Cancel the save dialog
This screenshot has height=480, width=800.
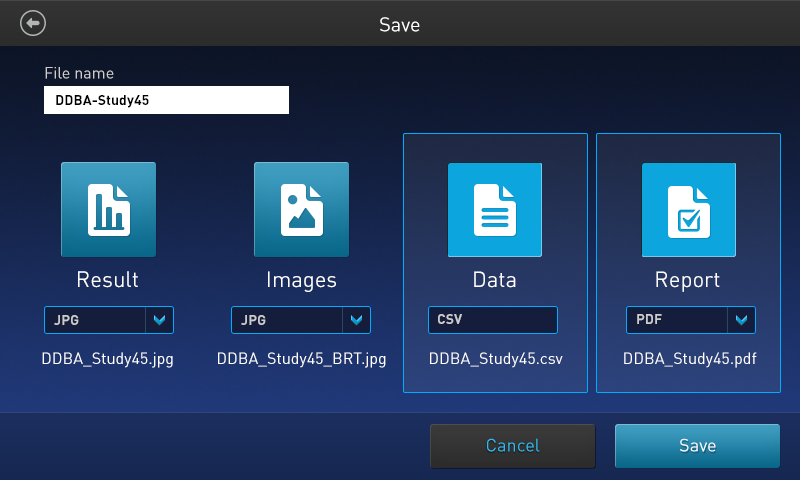click(513, 446)
